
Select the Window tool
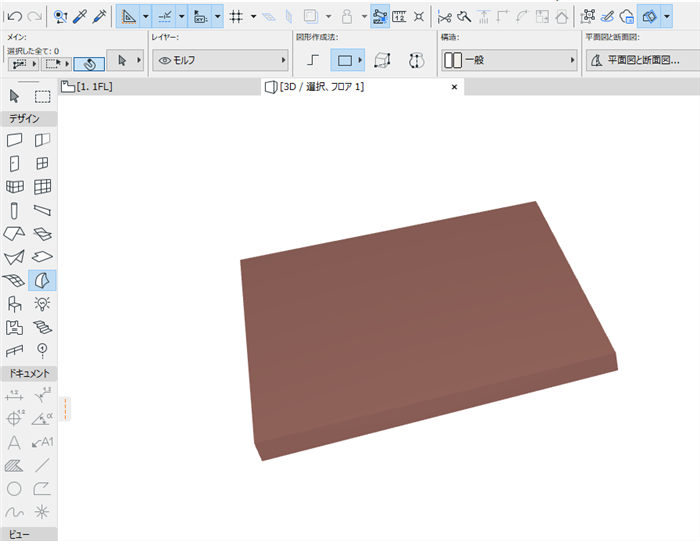pyautogui.click(x=42, y=163)
